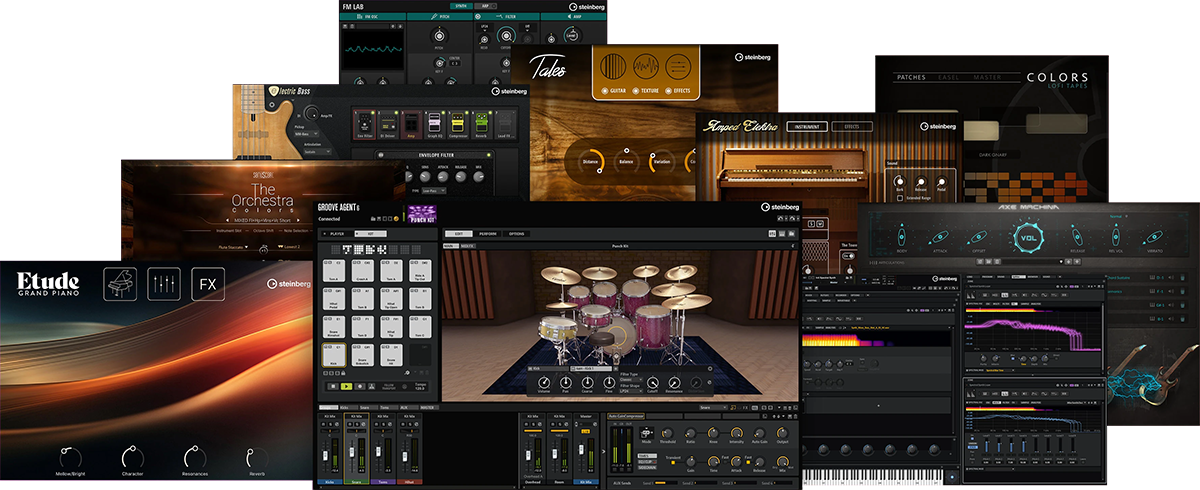Open the Master tab in Colors Lofi Tapes

pyautogui.click(x=988, y=77)
